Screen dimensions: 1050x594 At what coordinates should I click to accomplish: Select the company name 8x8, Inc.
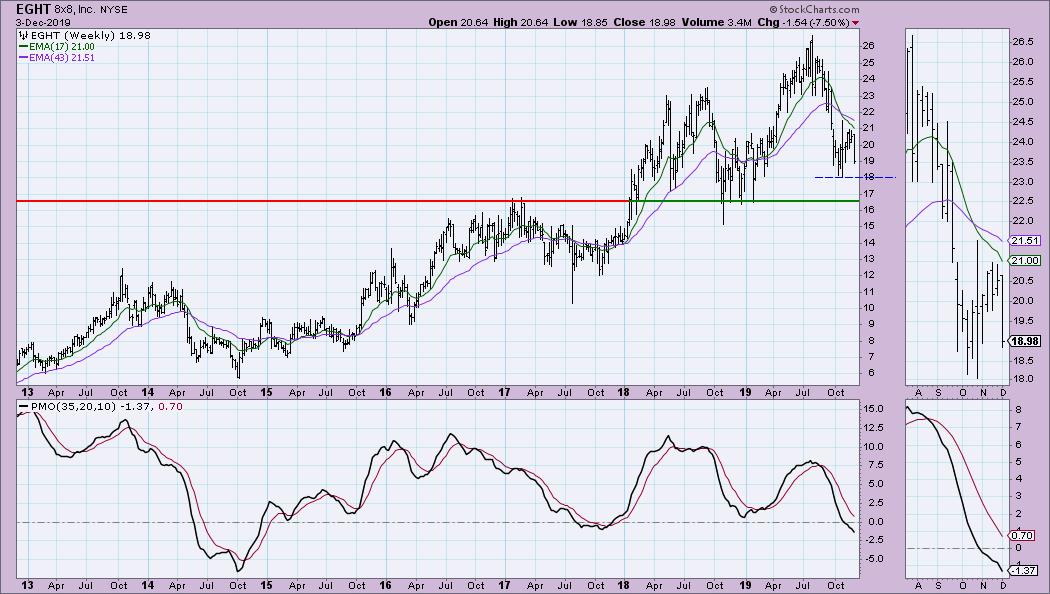(75, 10)
